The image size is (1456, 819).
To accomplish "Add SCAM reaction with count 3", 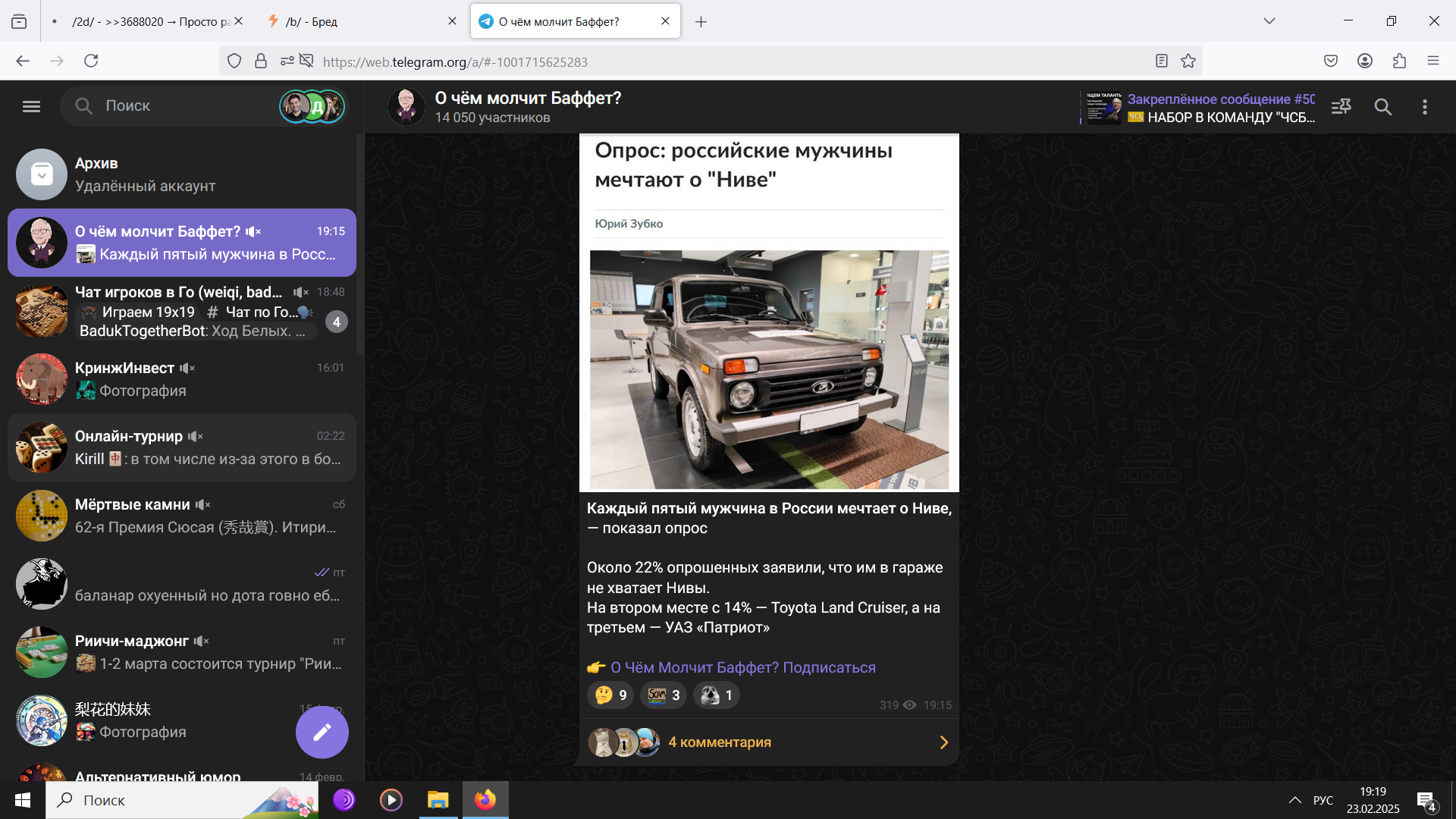I will [664, 695].
